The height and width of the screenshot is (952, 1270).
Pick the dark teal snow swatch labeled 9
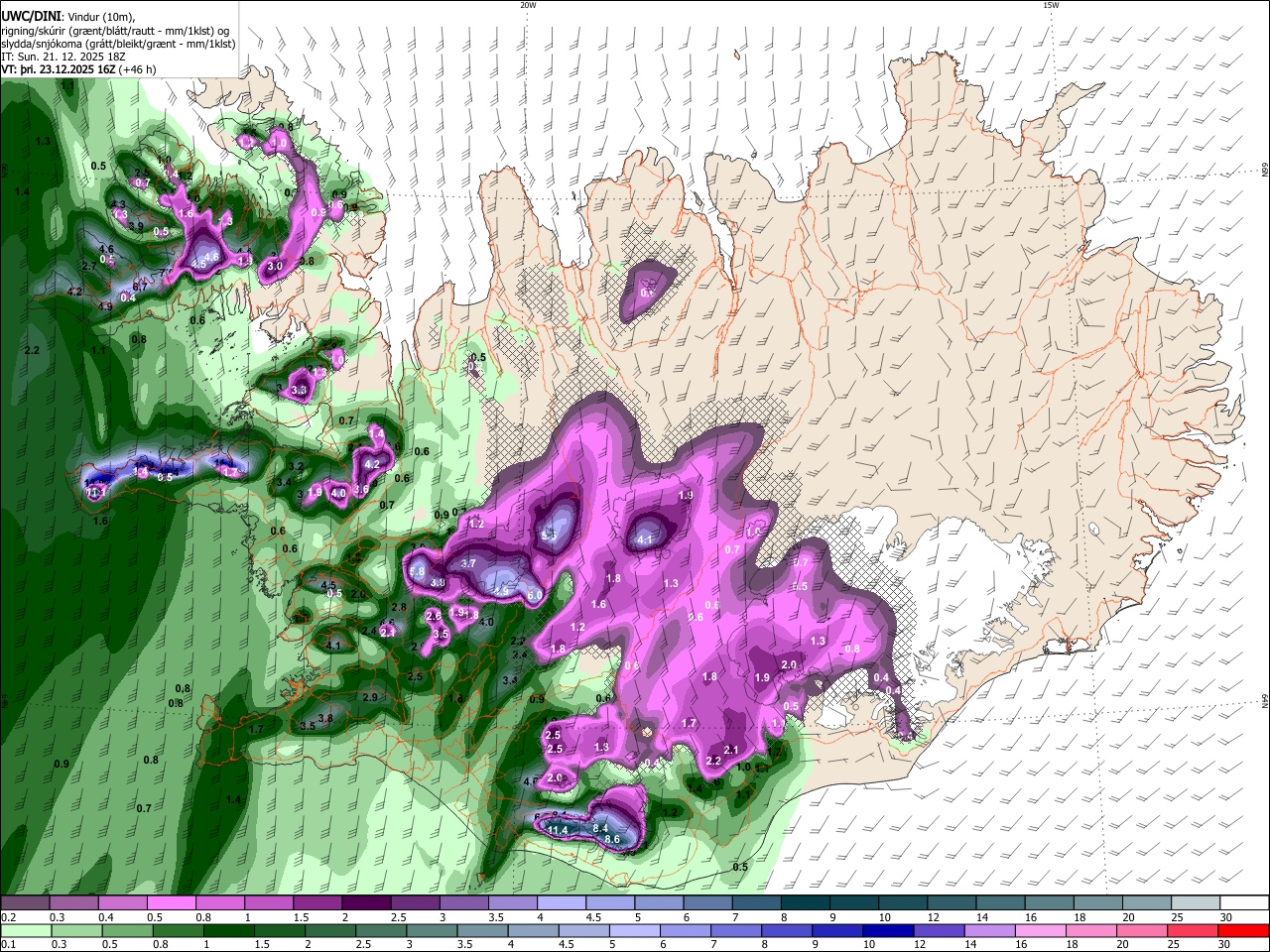click(853, 902)
